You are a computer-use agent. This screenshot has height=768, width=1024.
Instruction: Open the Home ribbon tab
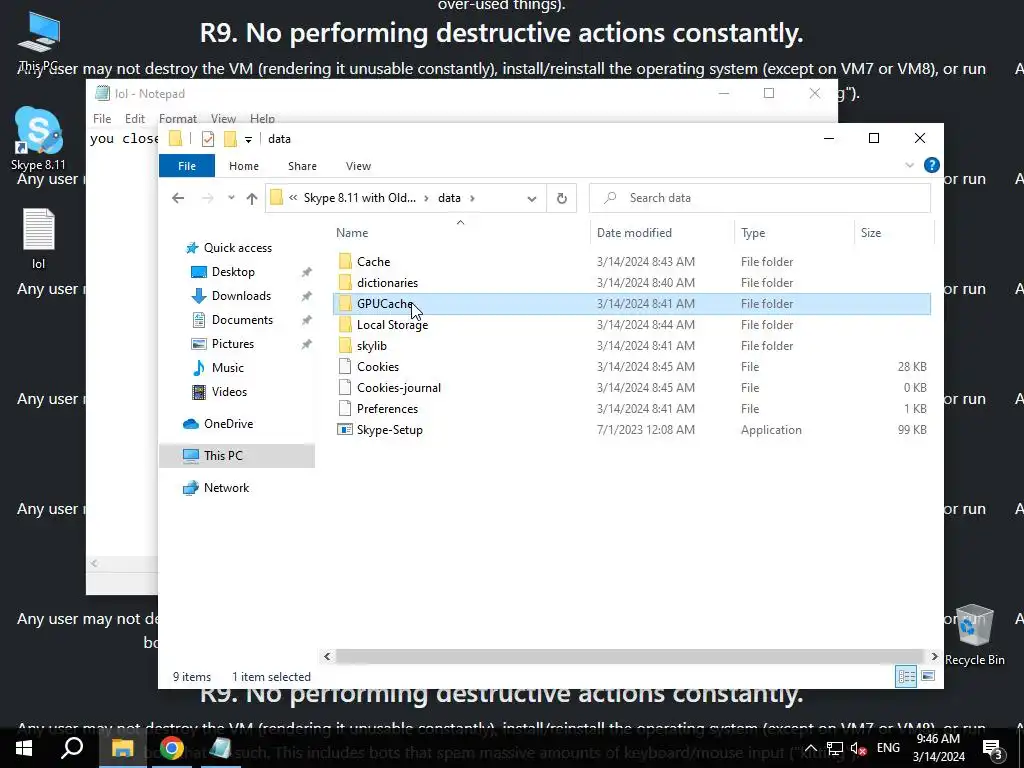(244, 166)
